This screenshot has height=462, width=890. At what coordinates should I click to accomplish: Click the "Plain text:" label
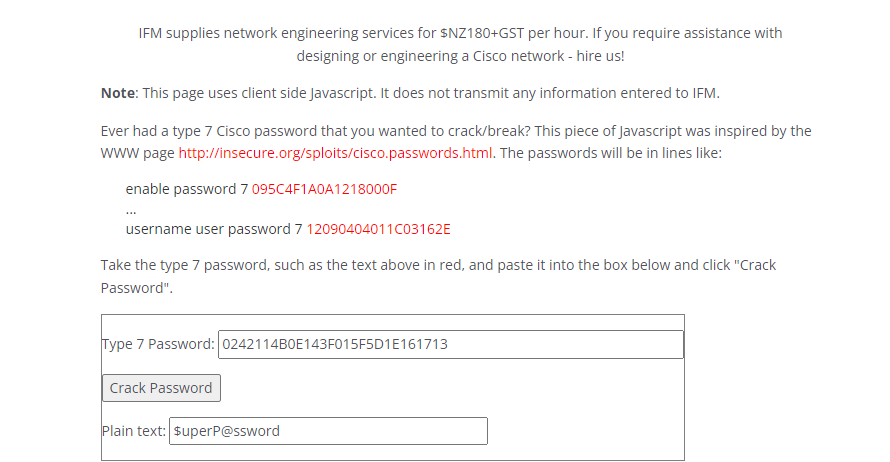[x=133, y=431]
